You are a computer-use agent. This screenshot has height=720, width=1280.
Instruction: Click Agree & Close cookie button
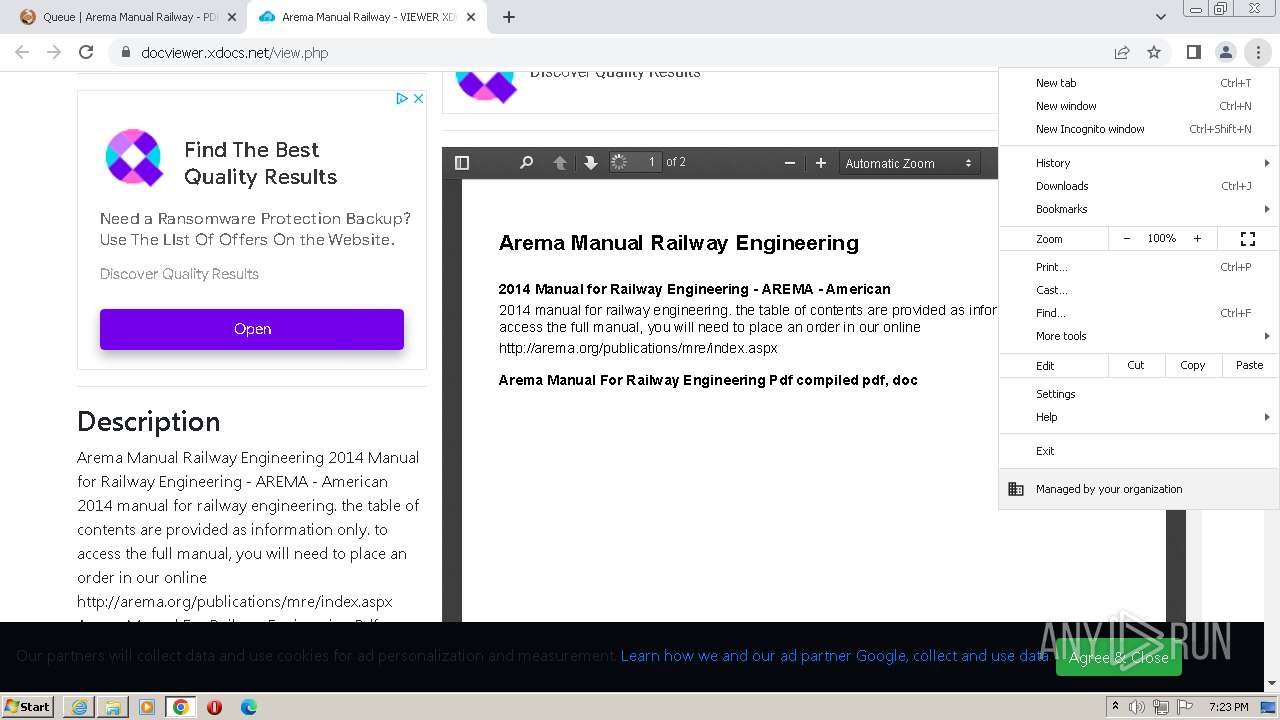point(1118,657)
